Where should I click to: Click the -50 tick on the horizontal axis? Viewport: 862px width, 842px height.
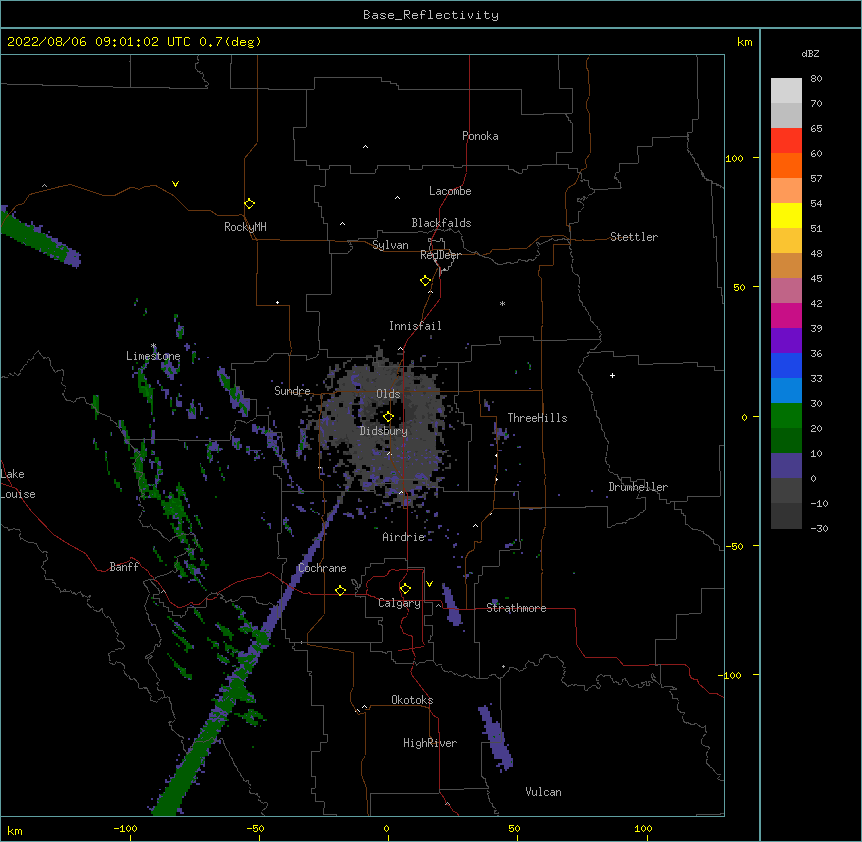255,828
